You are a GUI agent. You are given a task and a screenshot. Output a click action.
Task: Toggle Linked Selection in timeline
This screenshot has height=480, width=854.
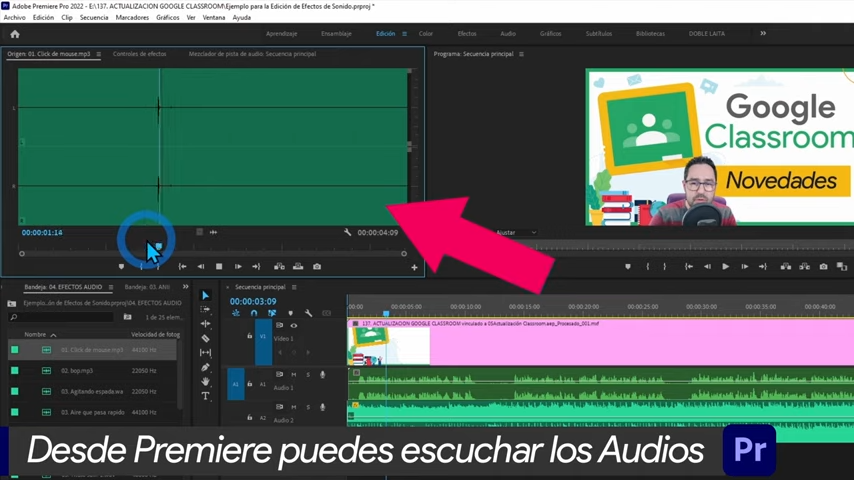272,313
